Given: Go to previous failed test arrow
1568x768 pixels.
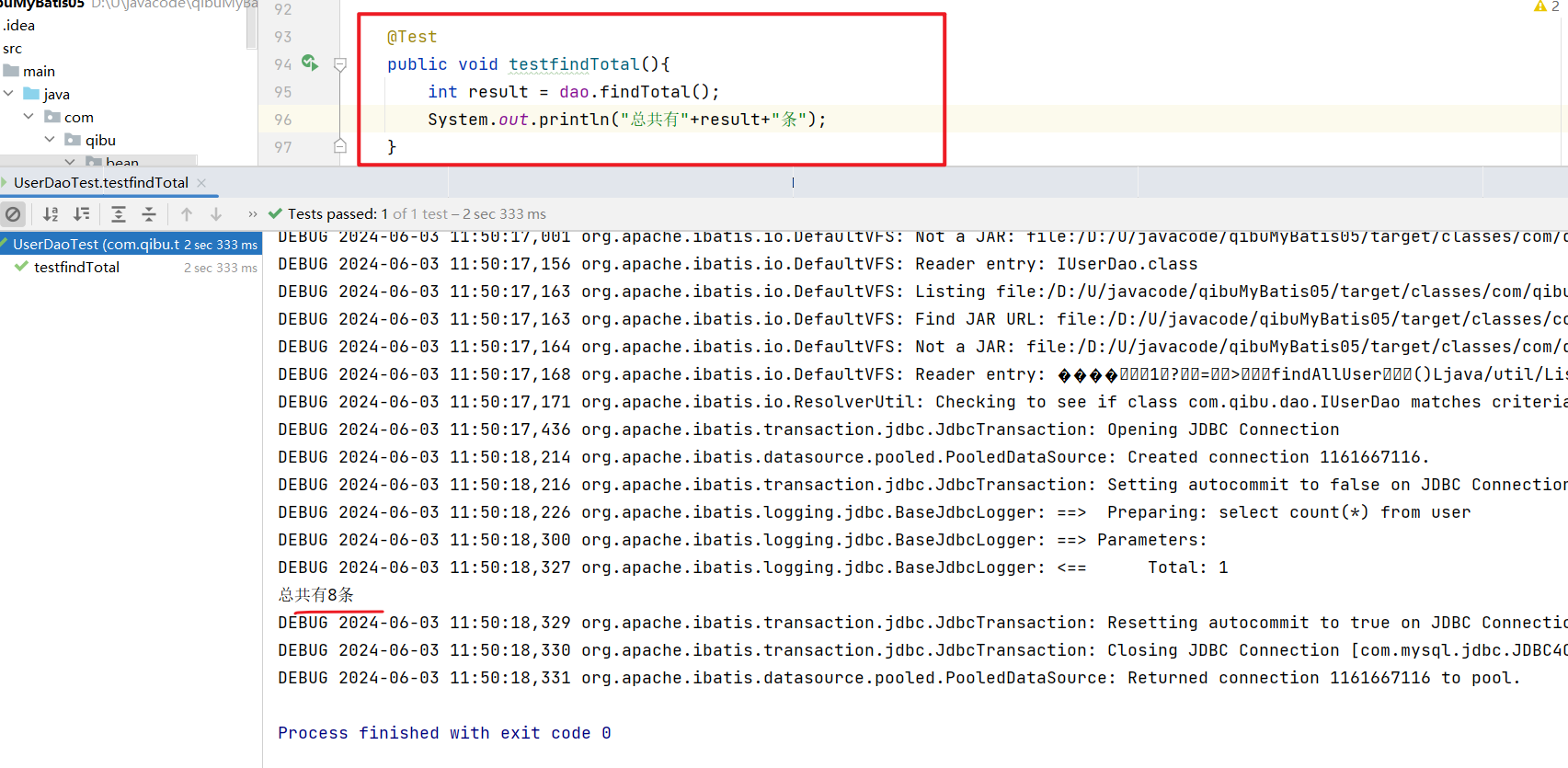Looking at the screenshot, I should click(x=187, y=214).
